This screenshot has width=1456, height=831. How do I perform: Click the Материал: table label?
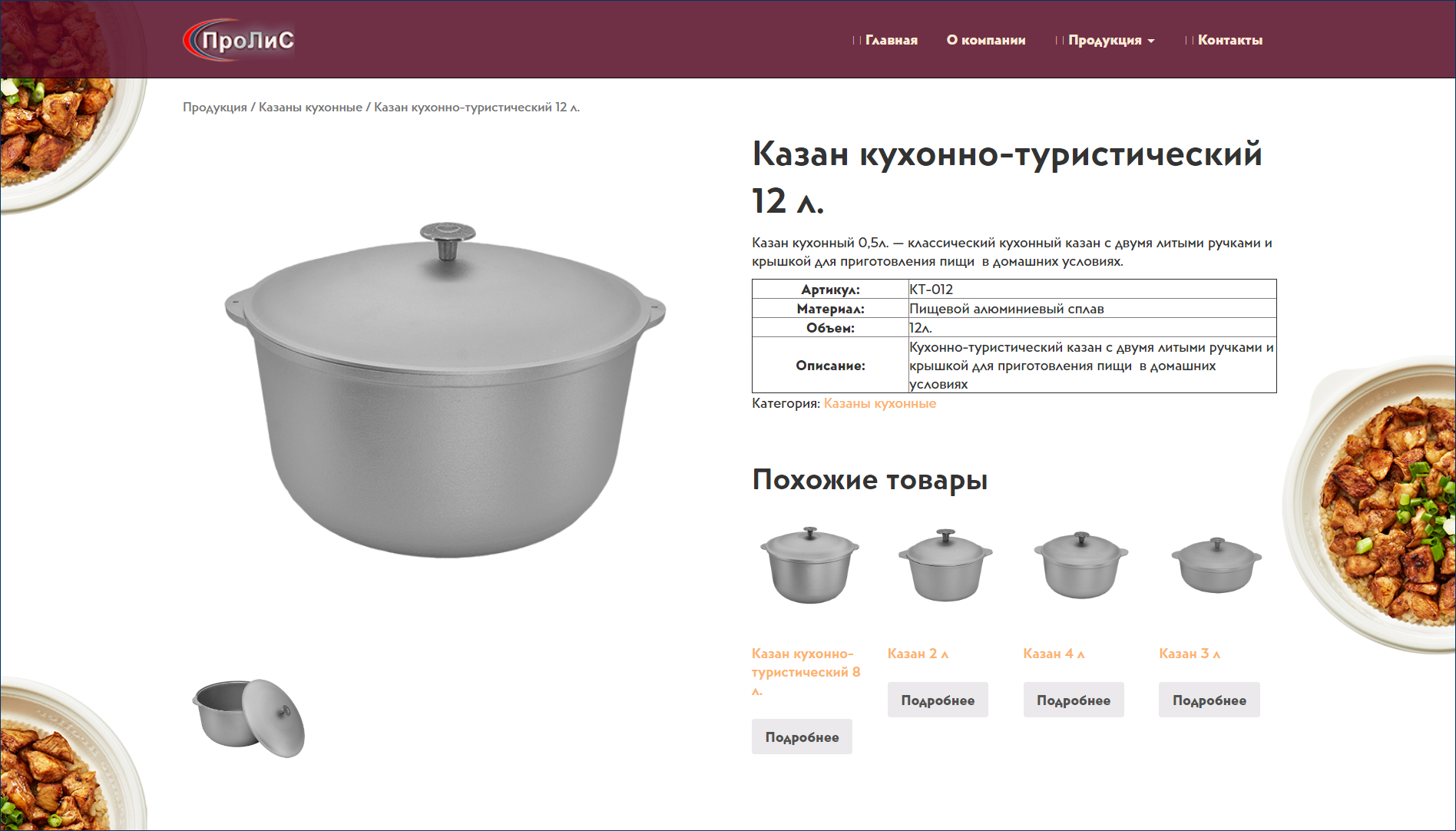click(x=830, y=309)
